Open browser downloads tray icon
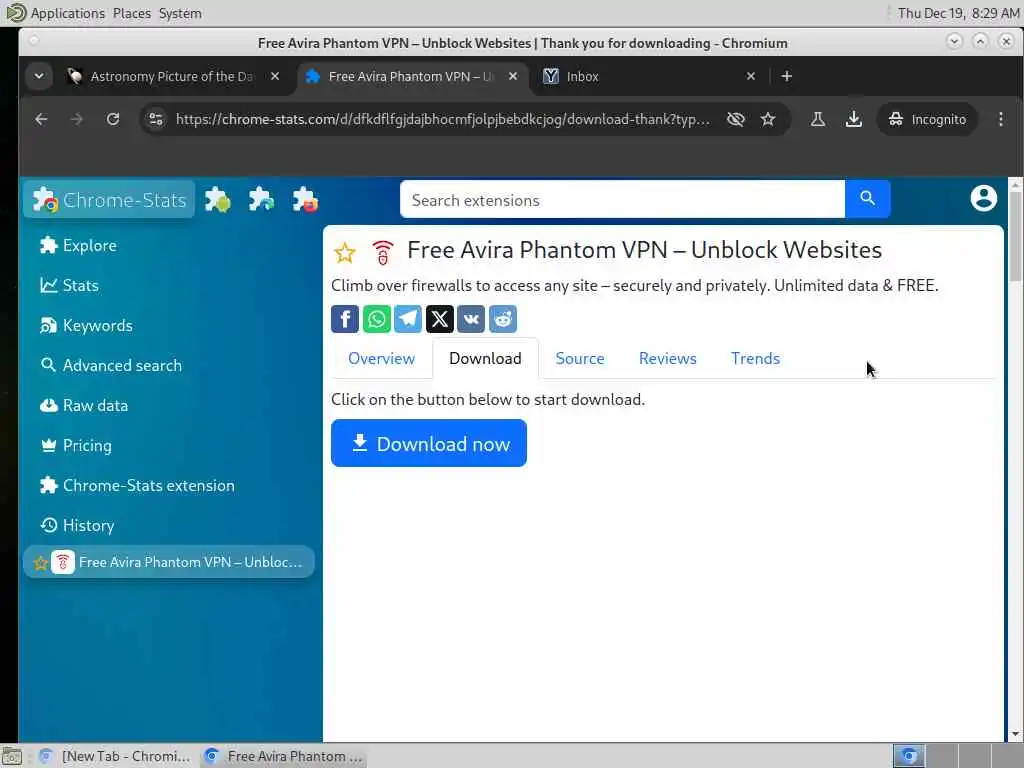 (854, 119)
